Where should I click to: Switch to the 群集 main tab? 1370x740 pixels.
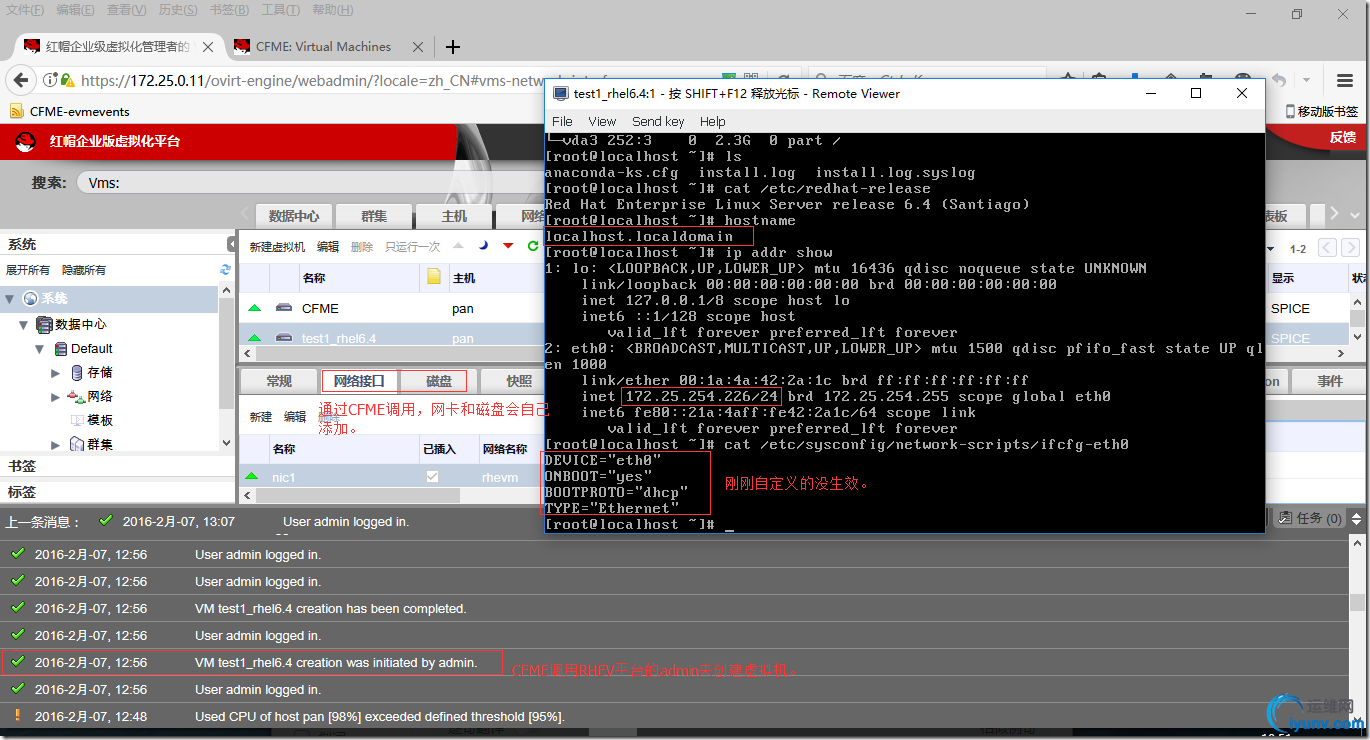point(374,216)
